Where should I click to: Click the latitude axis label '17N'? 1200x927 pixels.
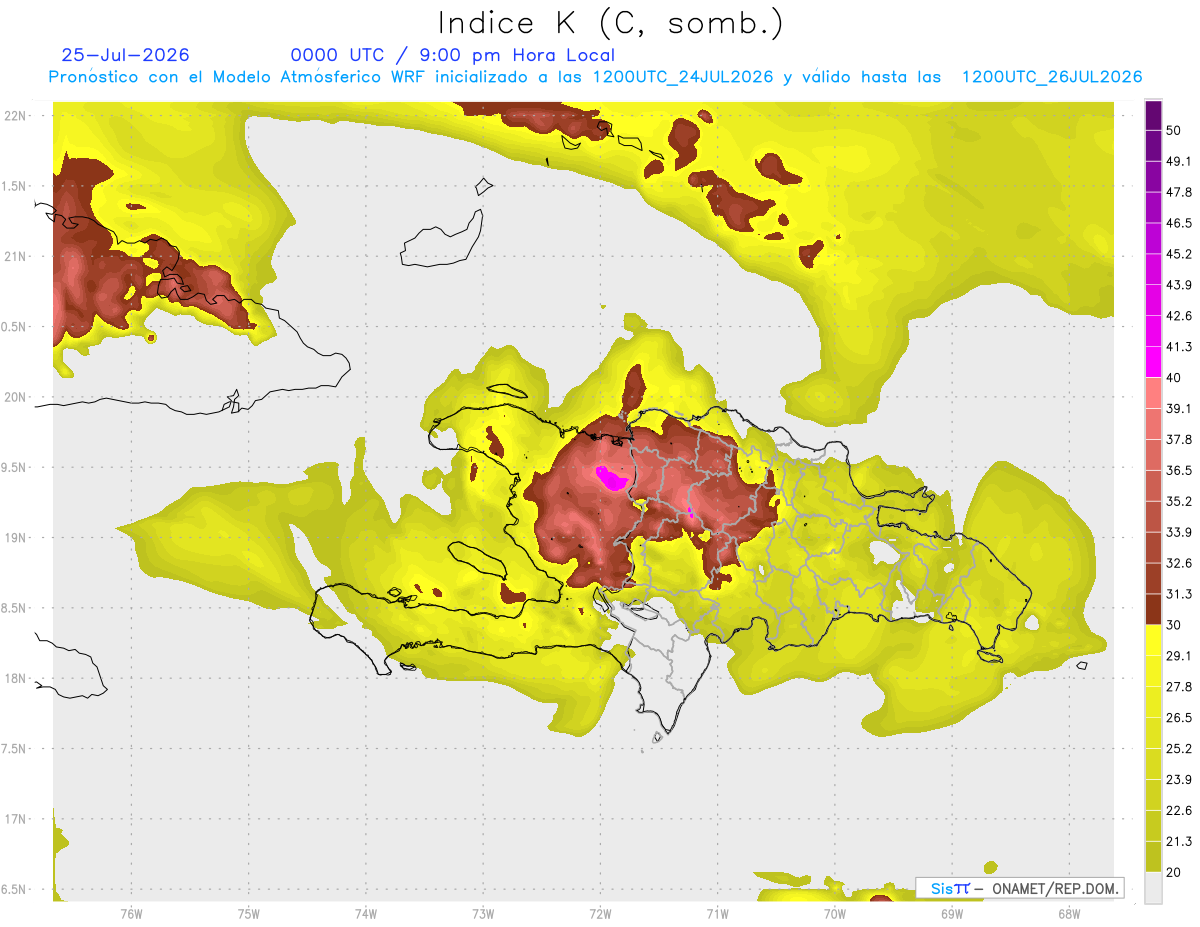(x=15, y=819)
